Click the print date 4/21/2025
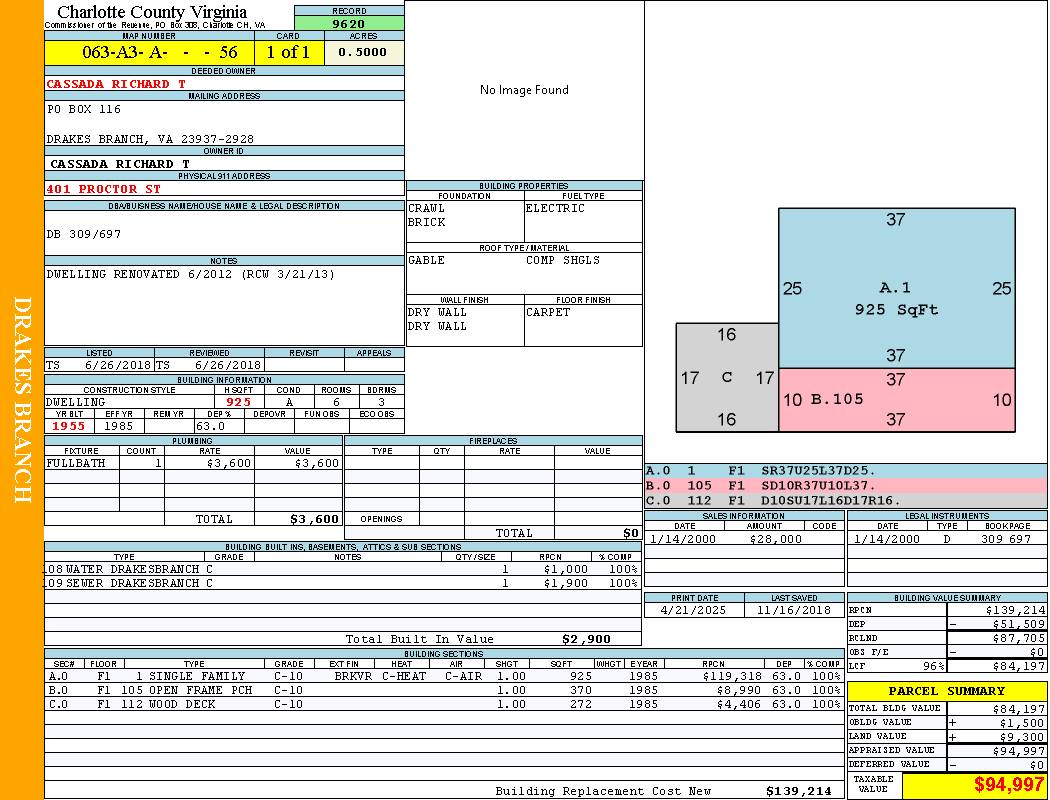1050x800 pixels. [693, 611]
